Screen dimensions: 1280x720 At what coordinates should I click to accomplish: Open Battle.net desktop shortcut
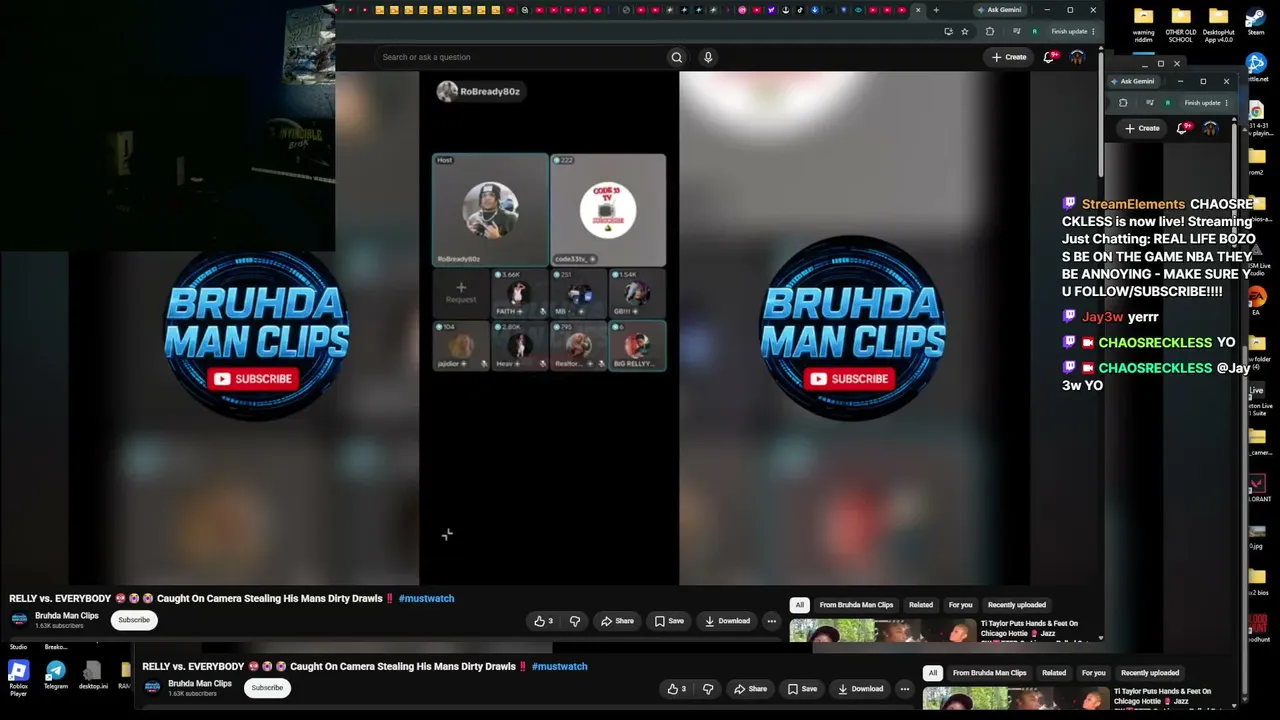coord(1257,68)
